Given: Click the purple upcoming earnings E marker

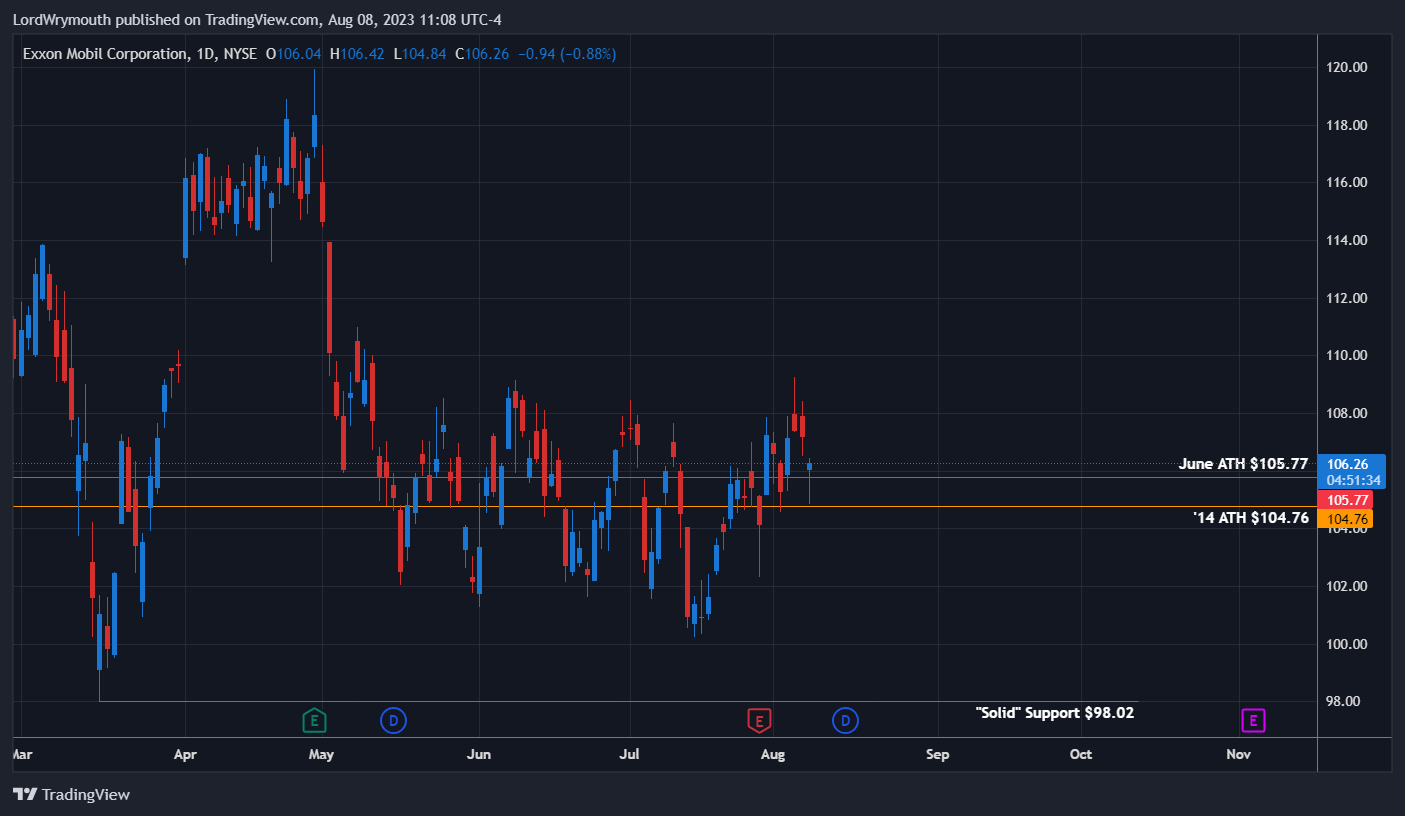Looking at the screenshot, I should [1254, 719].
